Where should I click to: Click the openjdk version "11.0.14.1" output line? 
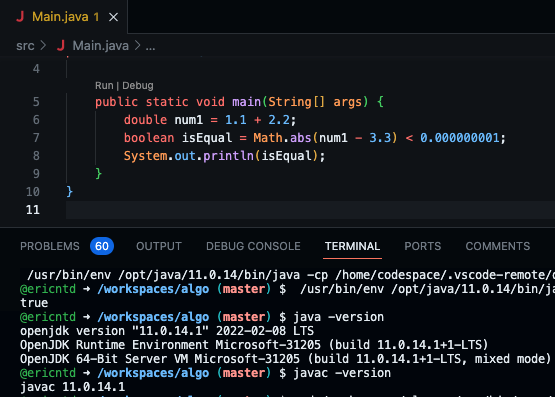(x=167, y=331)
